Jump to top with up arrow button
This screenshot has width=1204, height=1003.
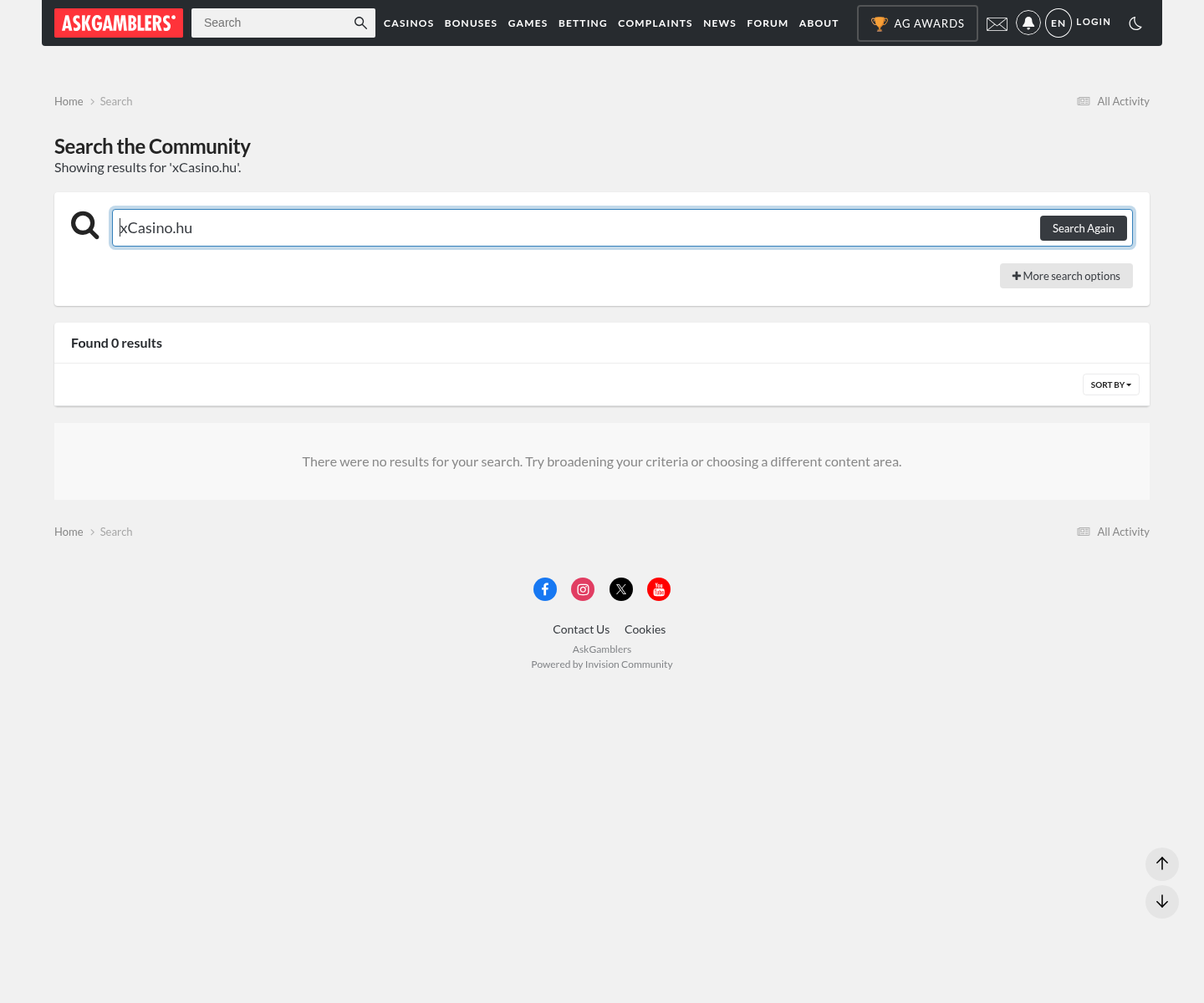[x=1162, y=863]
